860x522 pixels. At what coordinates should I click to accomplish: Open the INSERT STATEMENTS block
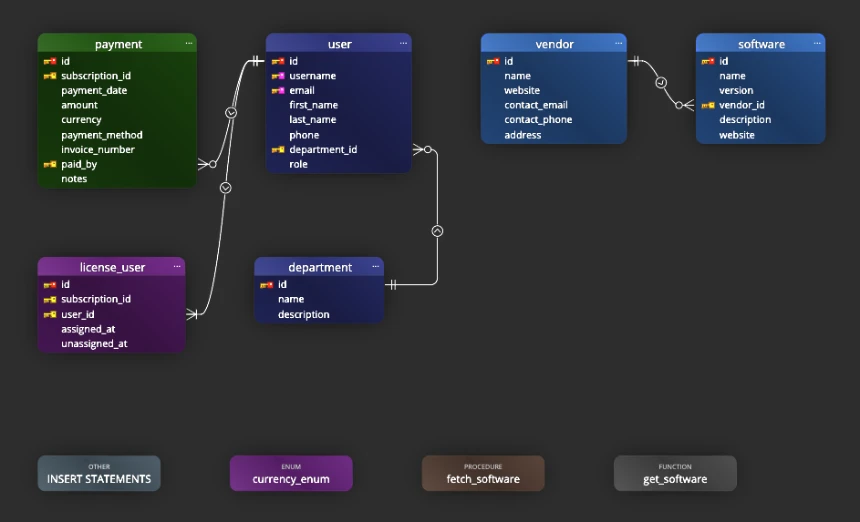99,473
